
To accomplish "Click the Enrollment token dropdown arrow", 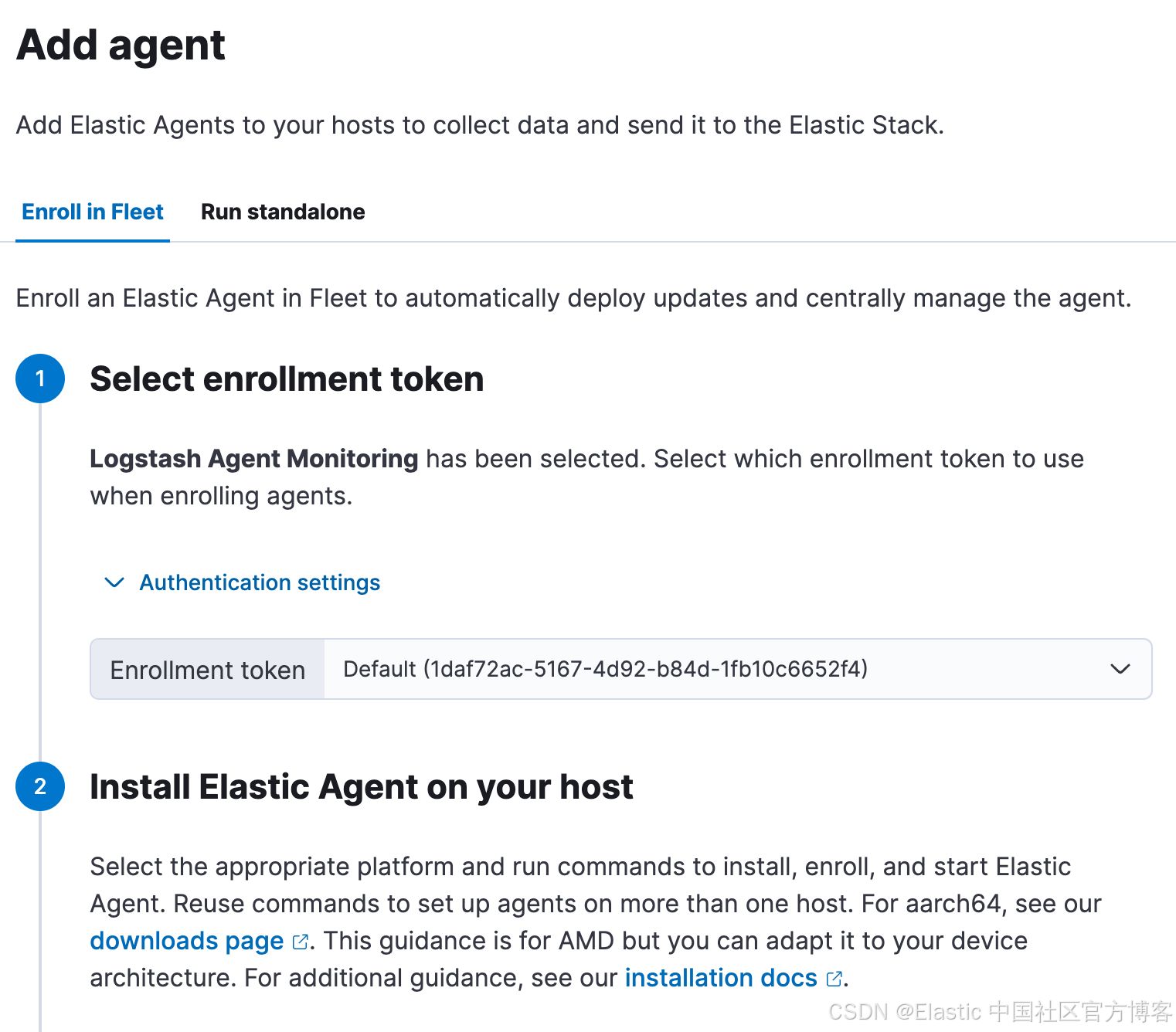I will click(1120, 669).
